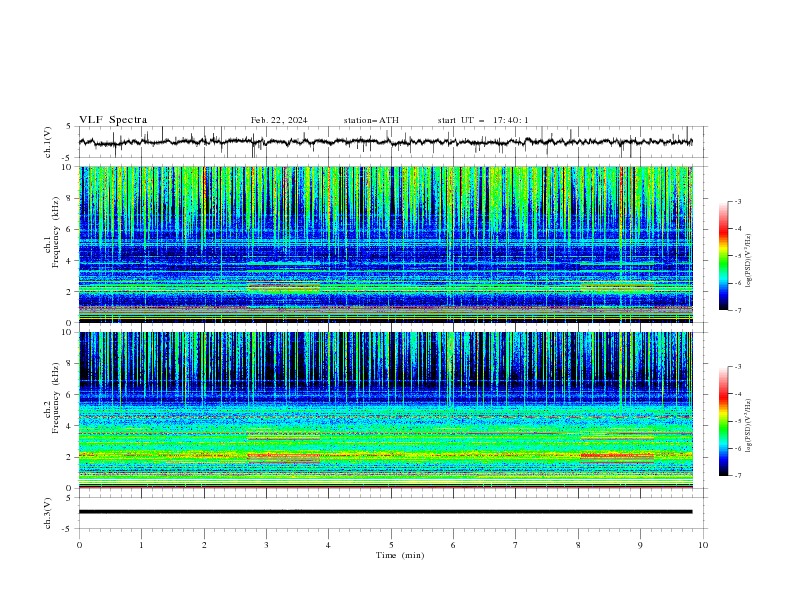Click inside the ch.1 spectrogram panel
This screenshot has width=792, height=612.
[x=385, y=244]
